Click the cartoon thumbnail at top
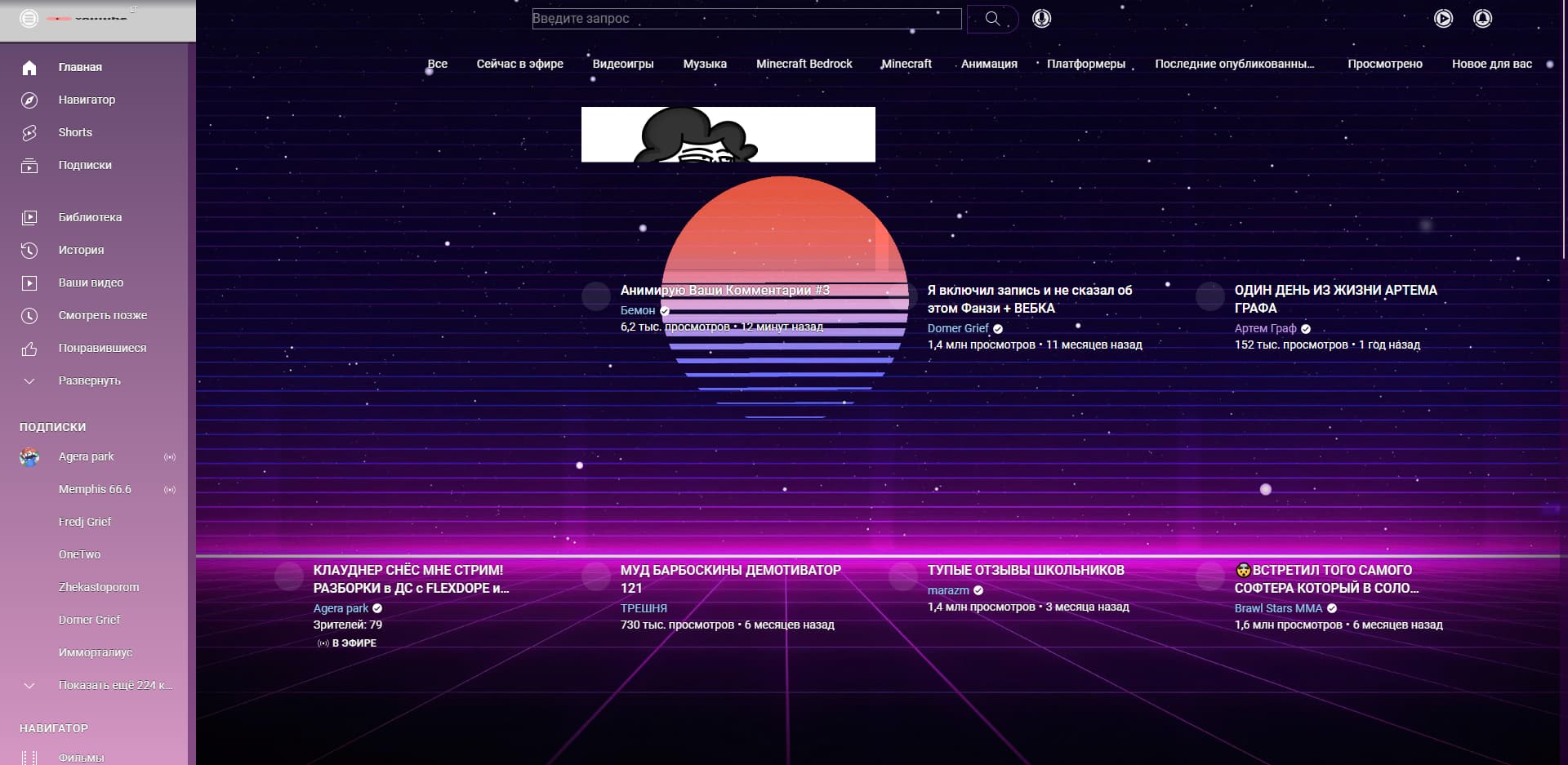This screenshot has height=765, width=1568. pos(728,135)
